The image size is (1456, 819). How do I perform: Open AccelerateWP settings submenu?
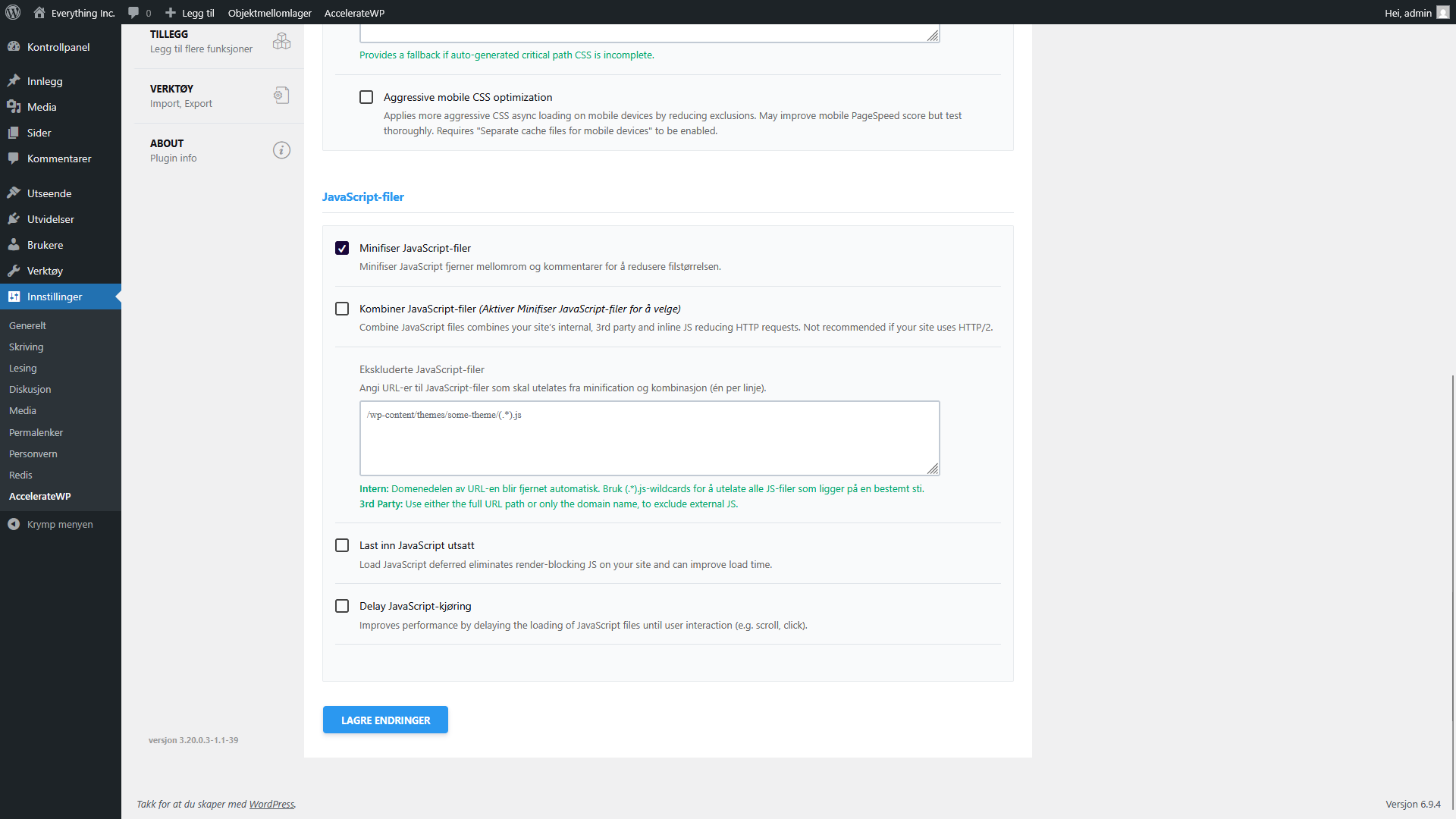click(39, 496)
